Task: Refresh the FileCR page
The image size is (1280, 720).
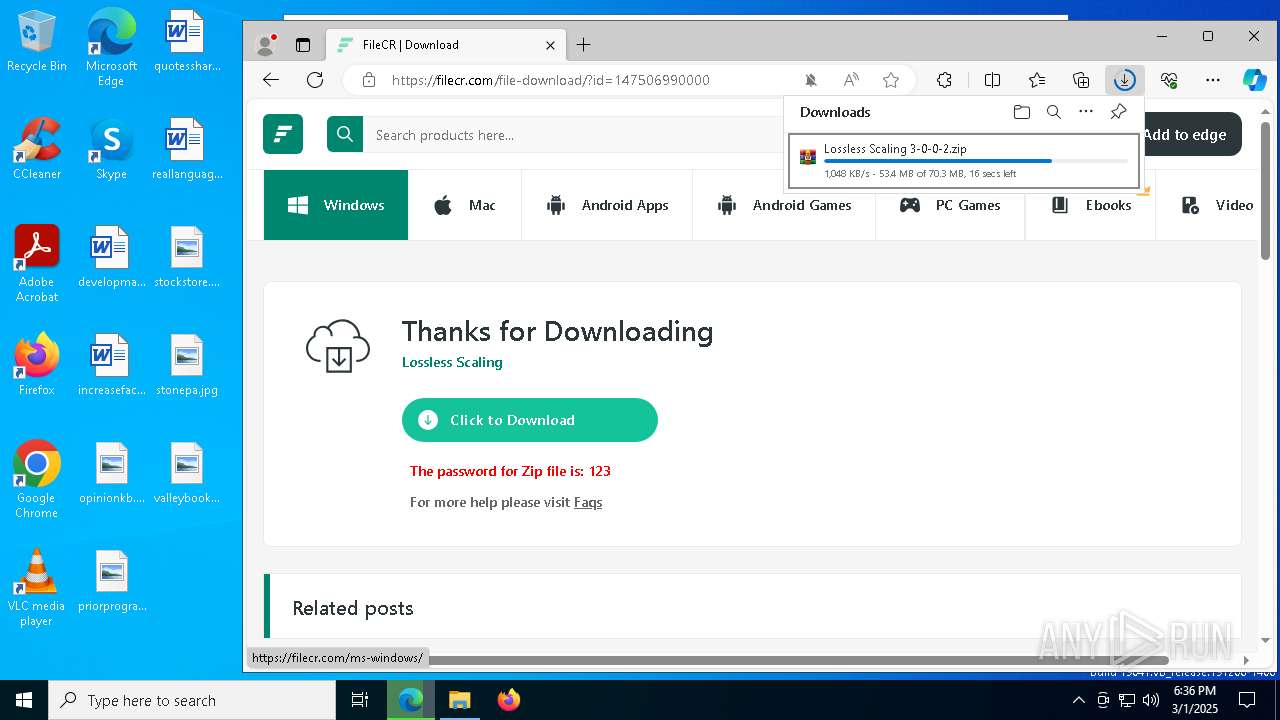Action: click(x=315, y=80)
